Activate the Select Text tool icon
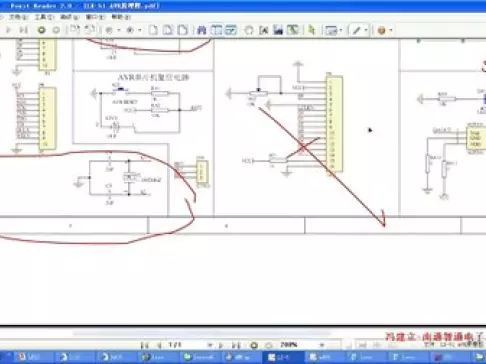 tap(263, 30)
